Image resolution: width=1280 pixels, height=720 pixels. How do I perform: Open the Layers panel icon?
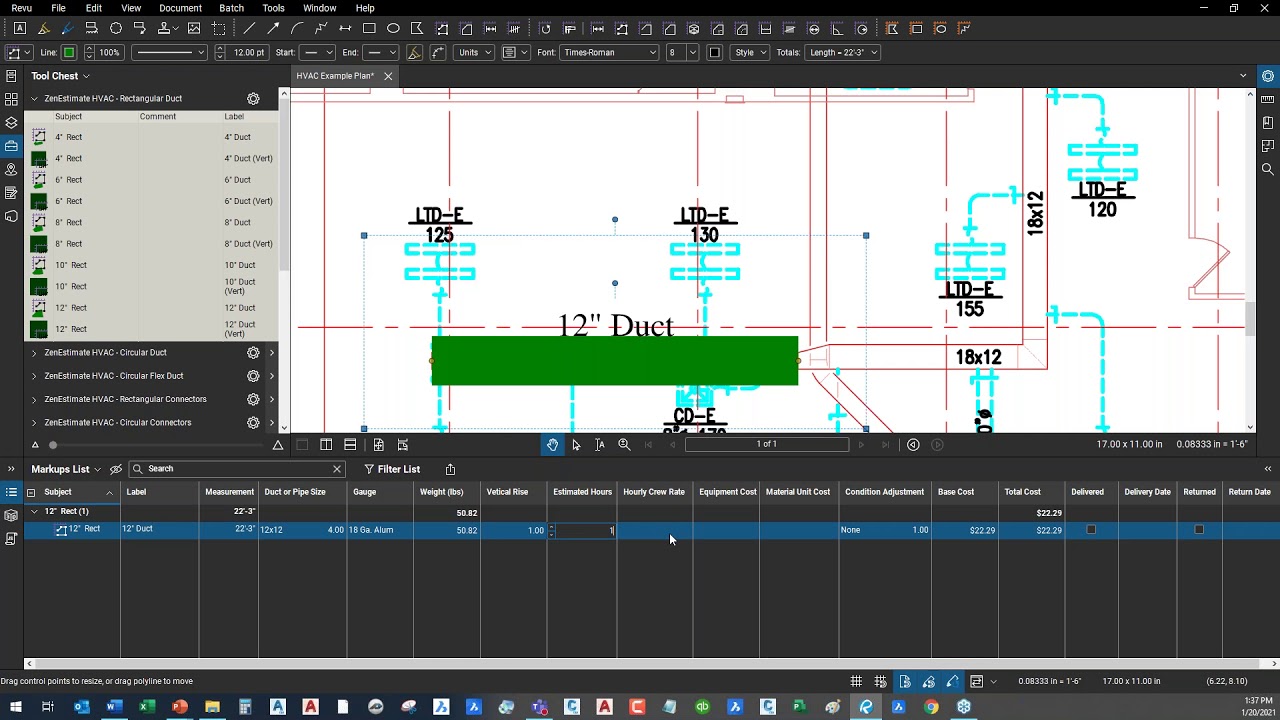(11, 122)
